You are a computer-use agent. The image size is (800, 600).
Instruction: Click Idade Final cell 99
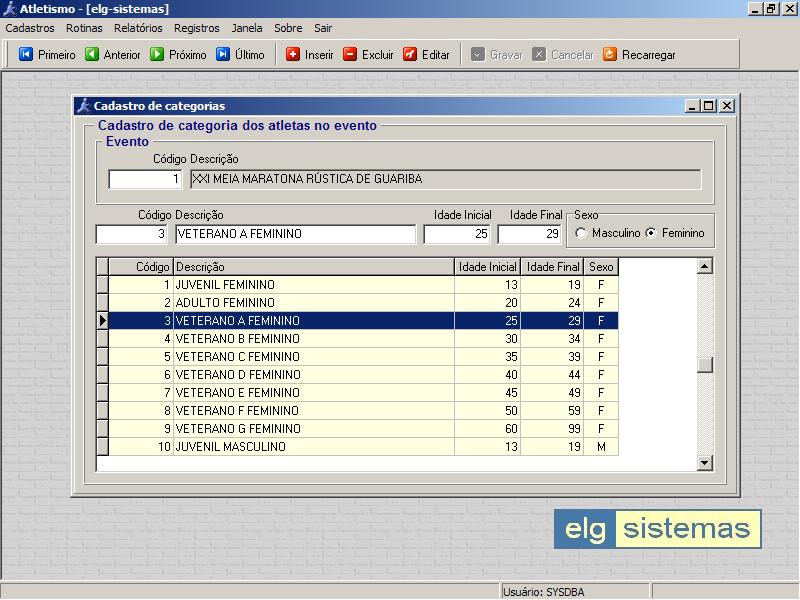pyautogui.click(x=553, y=429)
